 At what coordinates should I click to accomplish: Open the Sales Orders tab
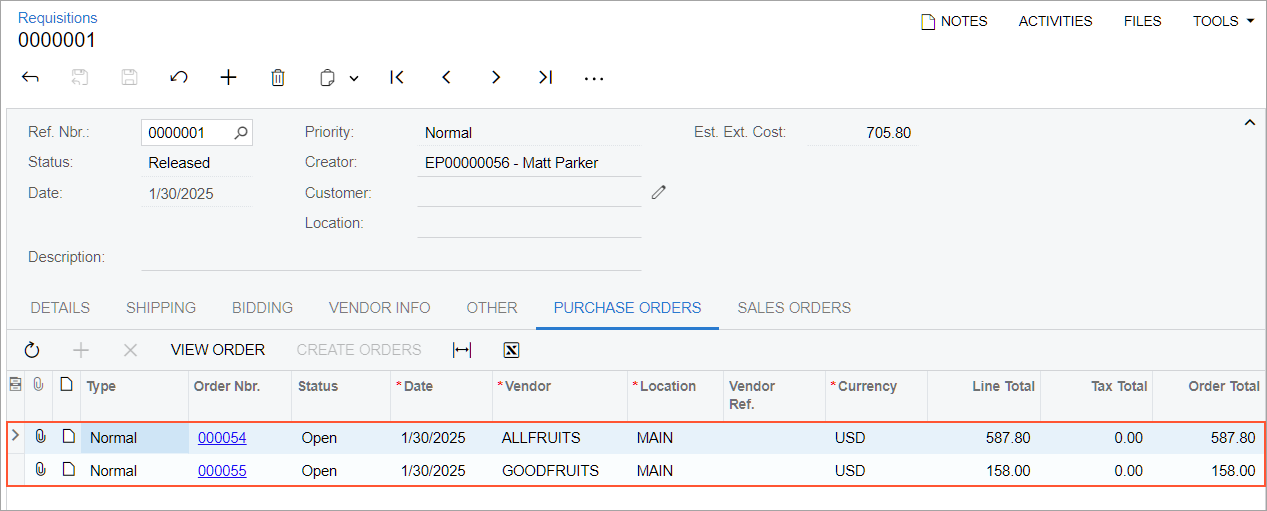[794, 308]
